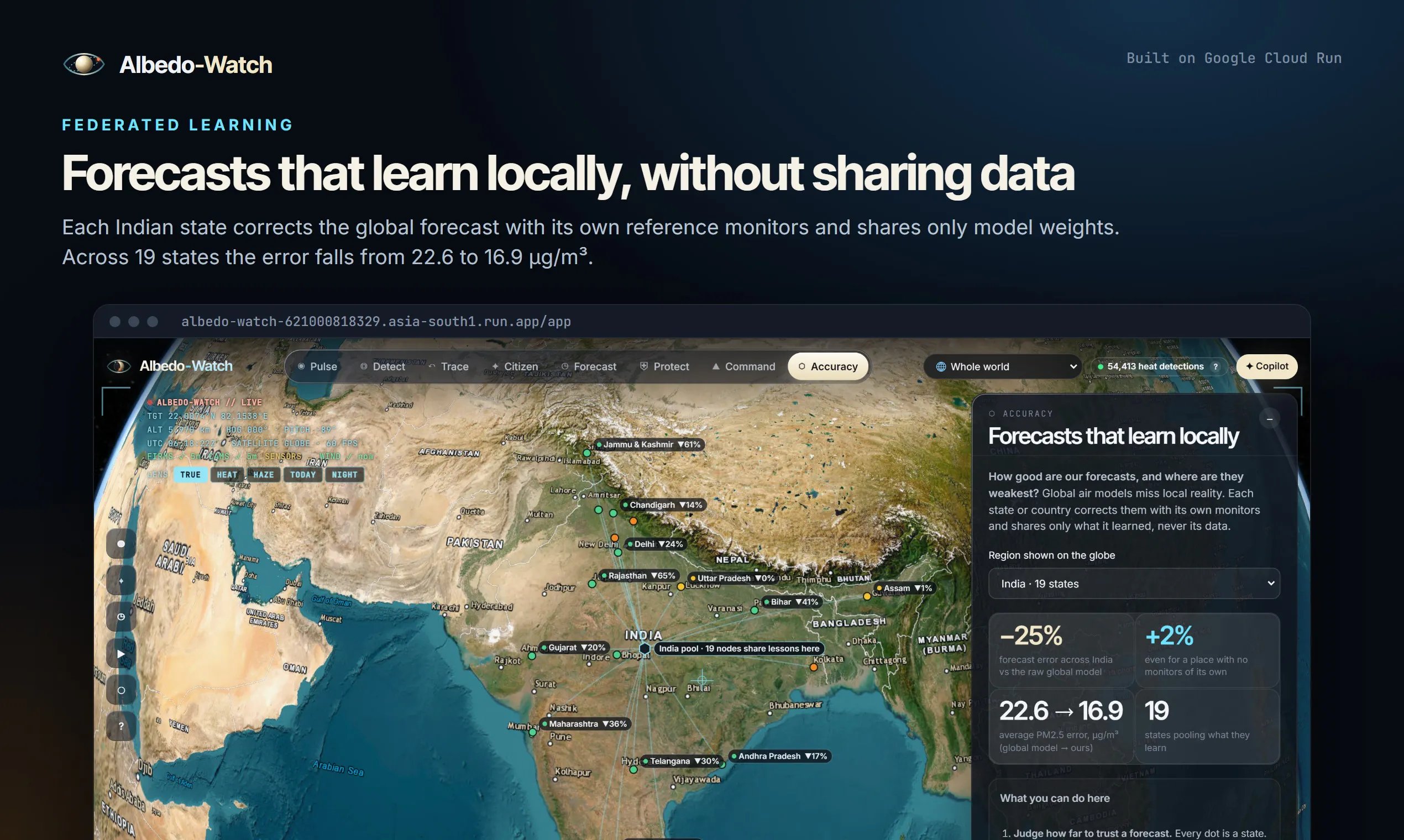Open the Whole world region dropdown
Image resolution: width=1404 pixels, height=840 pixels.
click(1003, 367)
